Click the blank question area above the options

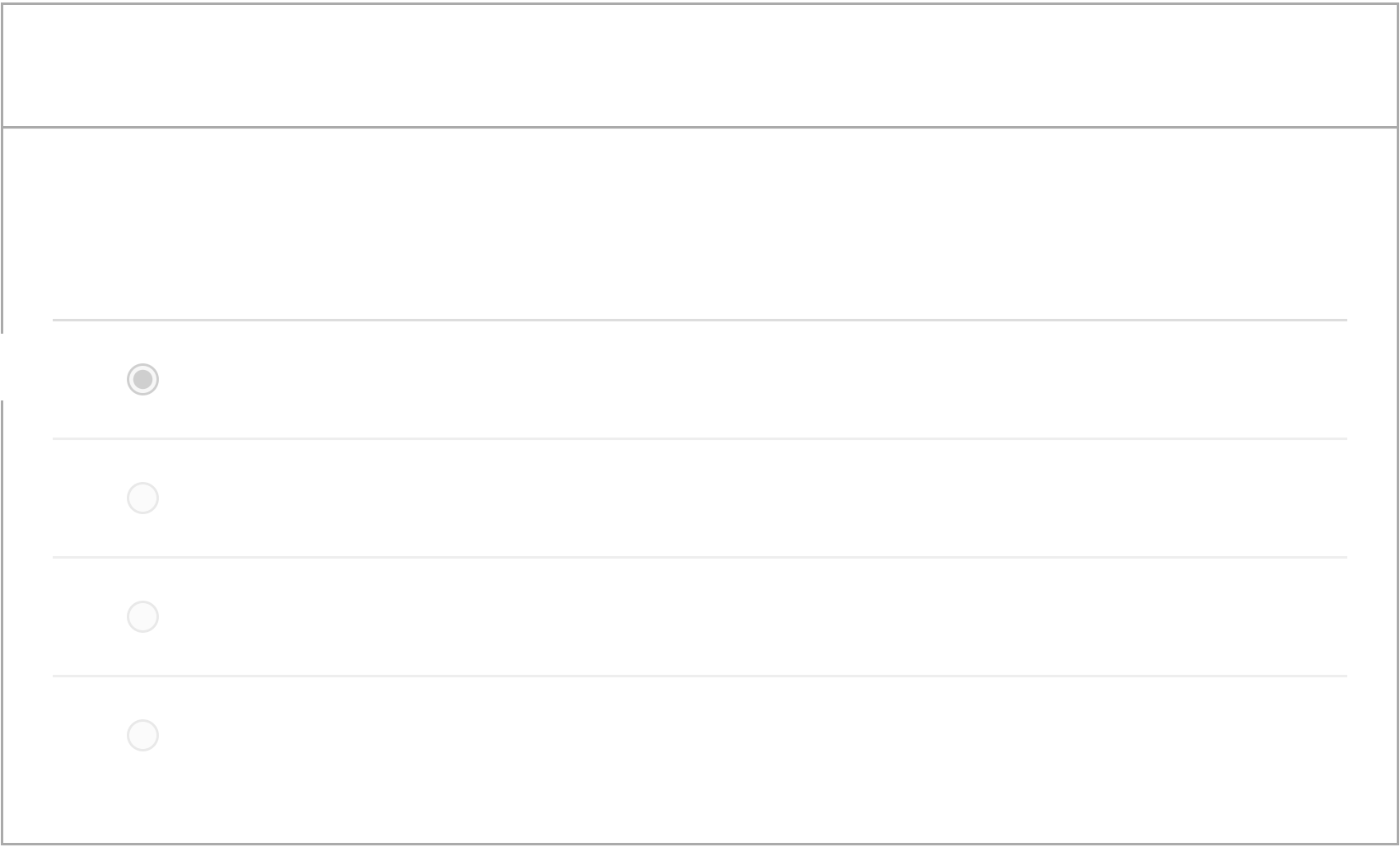(x=700, y=222)
